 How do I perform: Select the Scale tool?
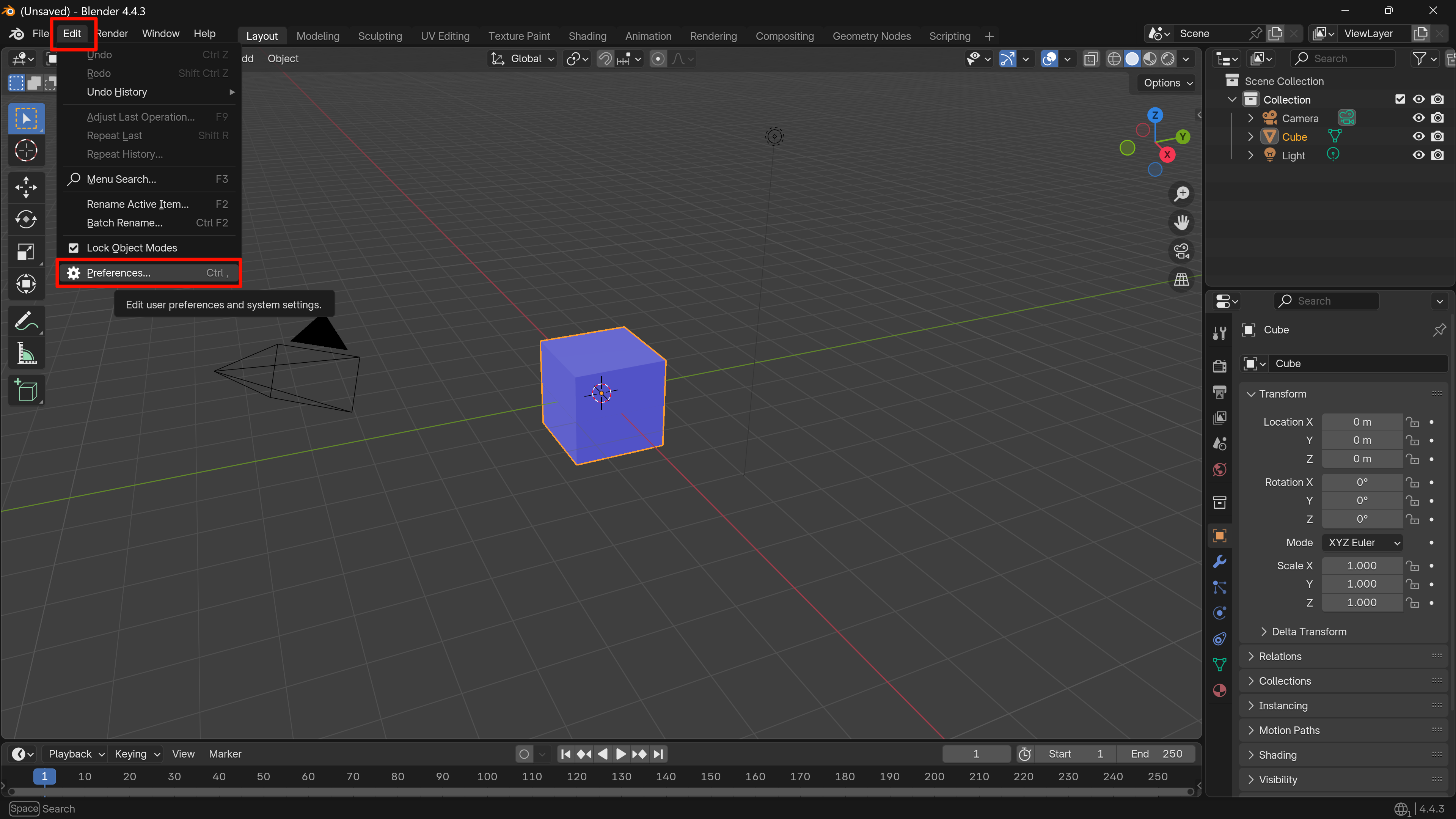(26, 252)
